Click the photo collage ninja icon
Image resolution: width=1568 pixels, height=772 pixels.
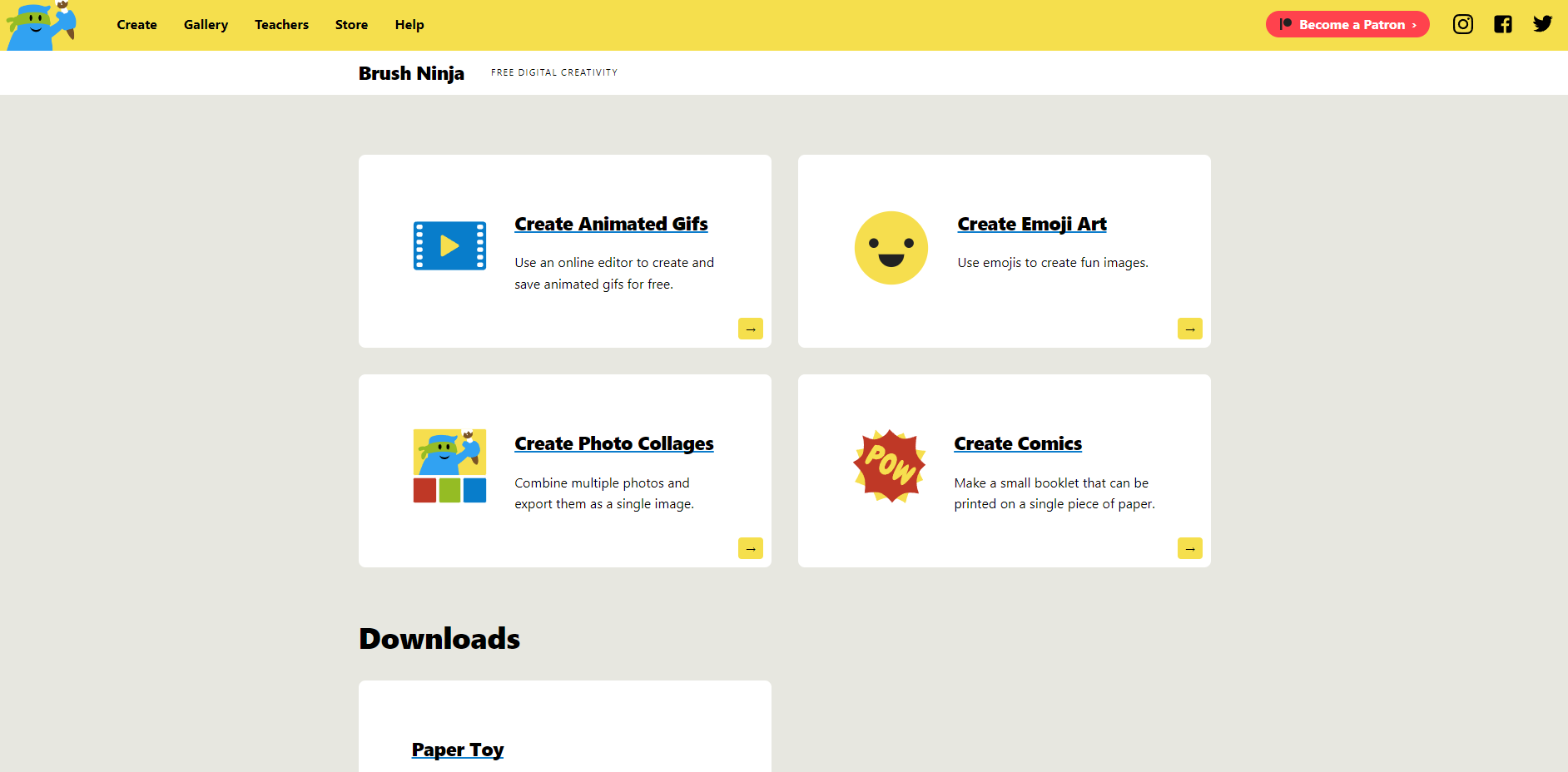pyautogui.click(x=449, y=466)
